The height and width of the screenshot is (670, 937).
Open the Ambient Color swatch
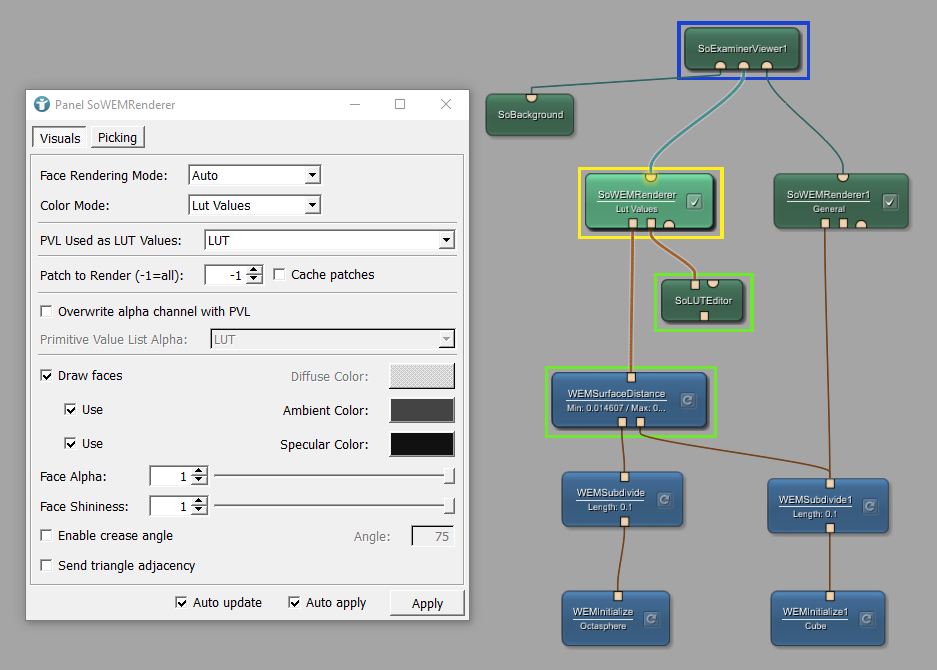421,410
